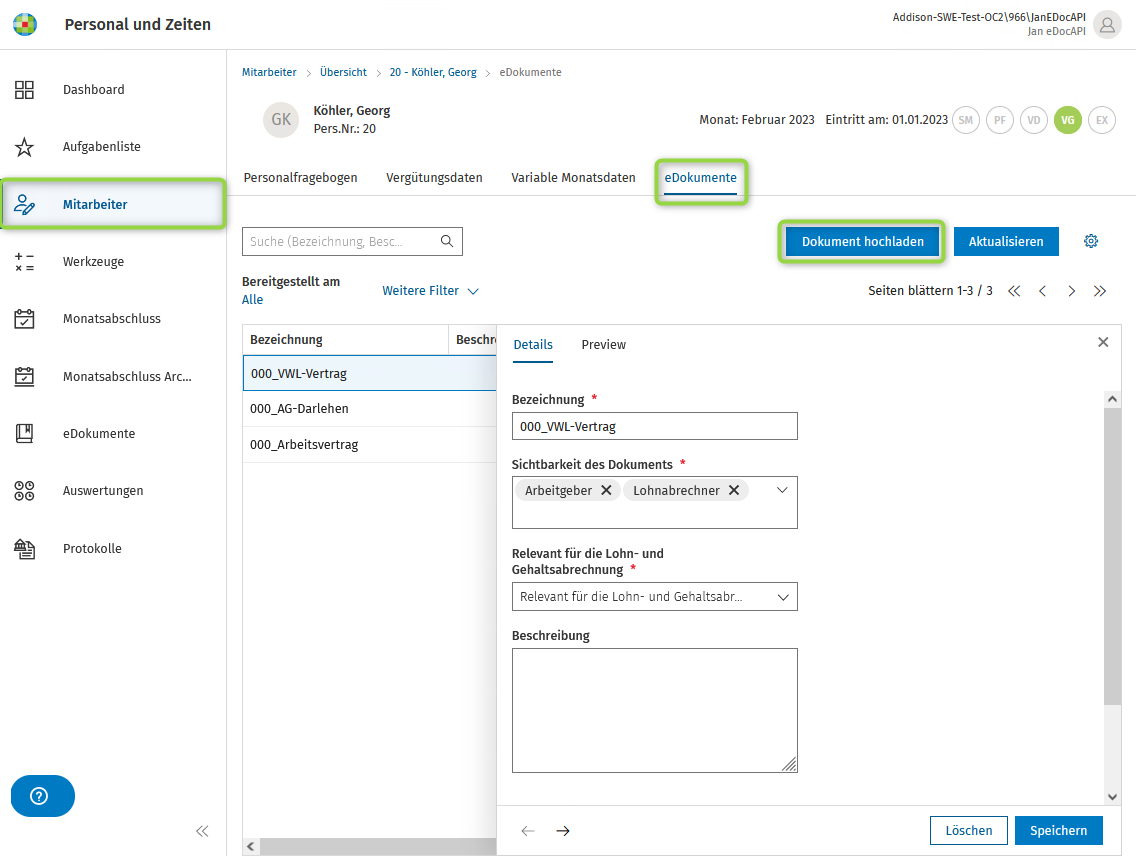Toggle the VG status circle
Viewport: 1136px width, 856px height.
[1068, 120]
